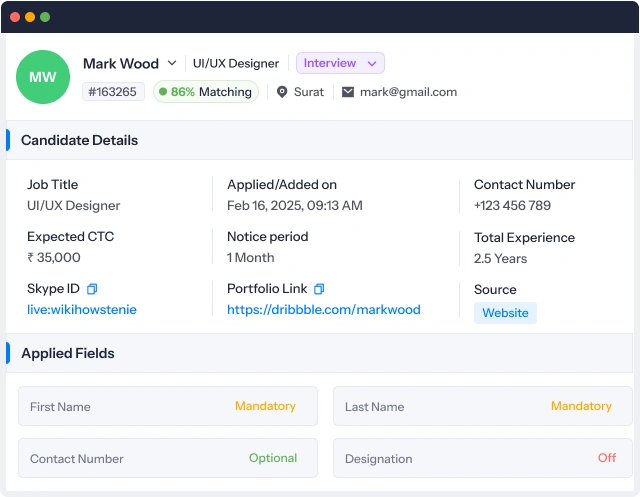Click the 86% Matching badge
The height and width of the screenshot is (497, 640).
point(206,91)
